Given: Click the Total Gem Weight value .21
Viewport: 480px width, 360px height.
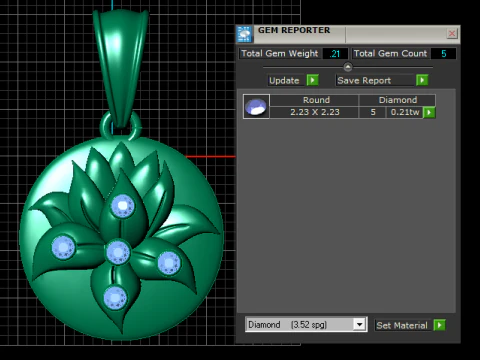Looking at the screenshot, I should tap(335, 54).
